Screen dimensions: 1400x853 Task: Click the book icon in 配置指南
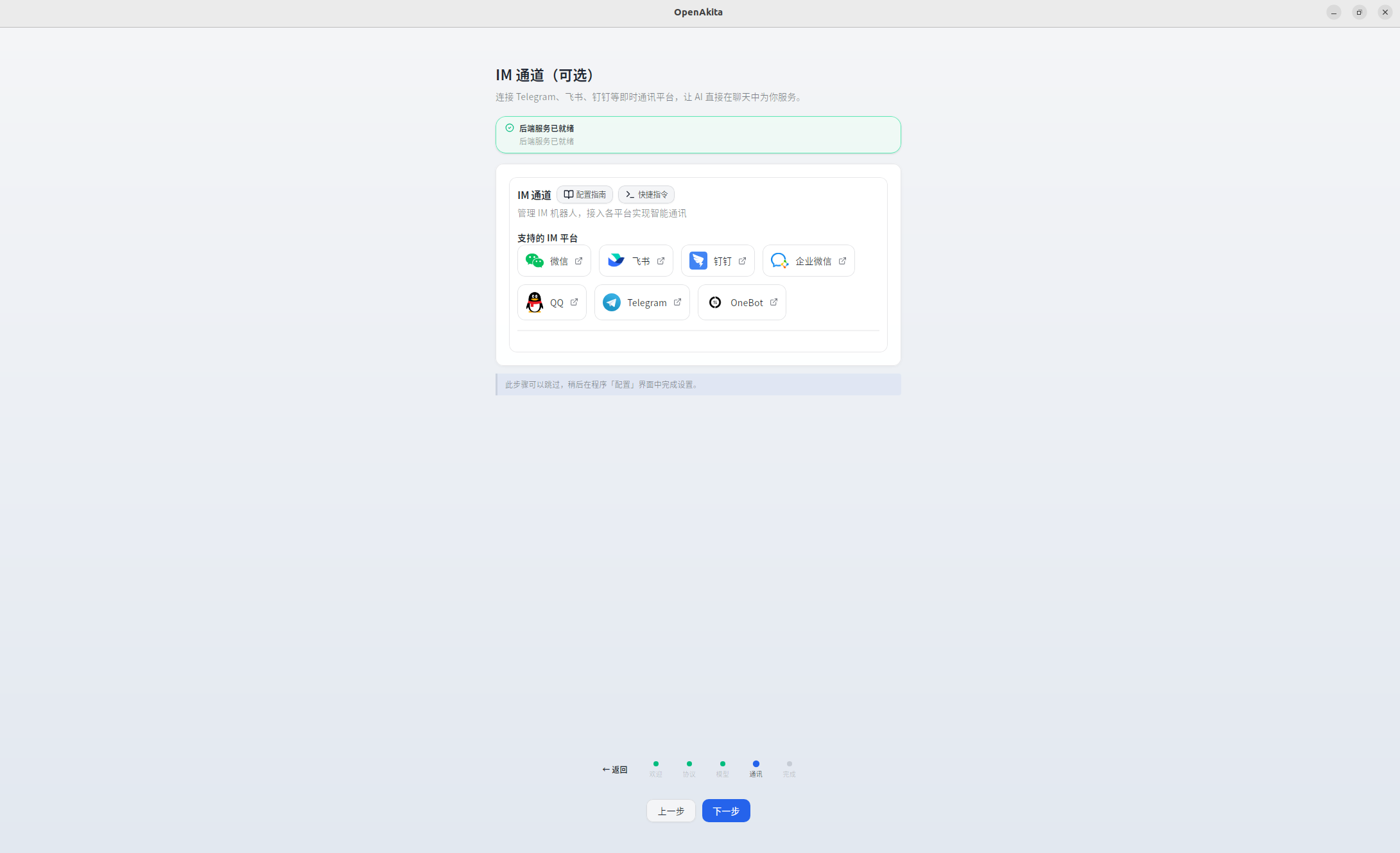pos(568,194)
